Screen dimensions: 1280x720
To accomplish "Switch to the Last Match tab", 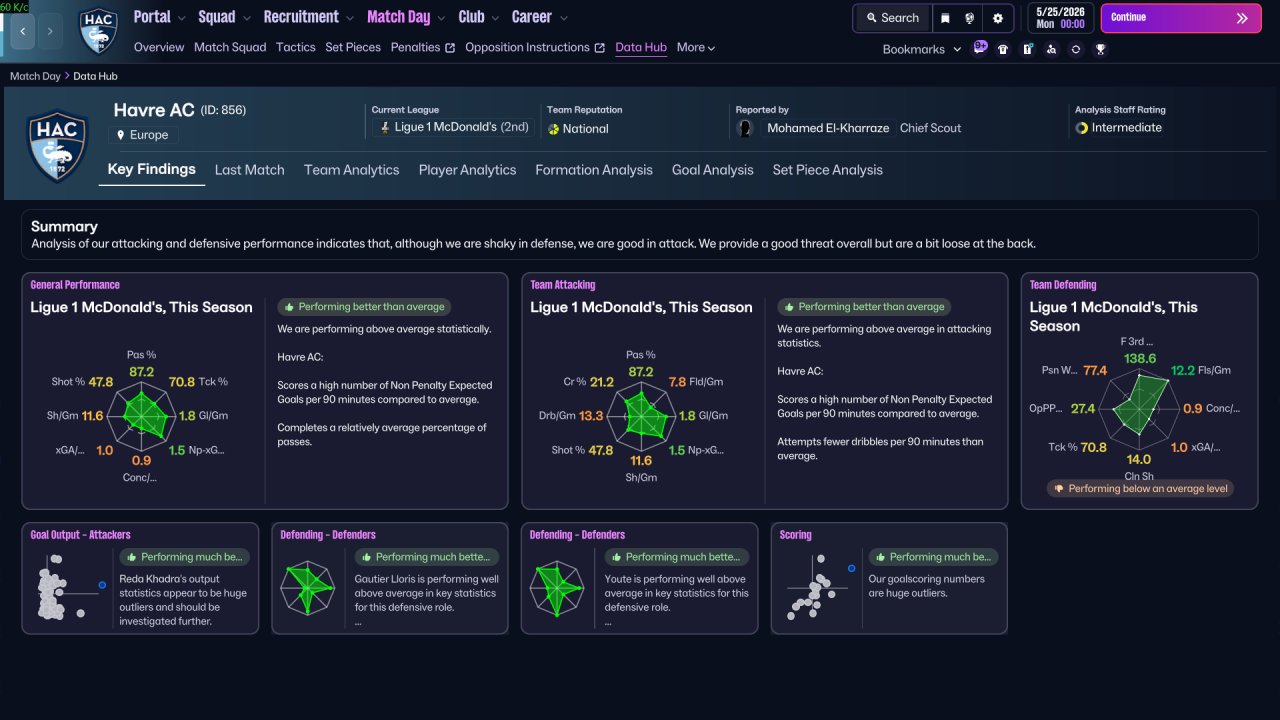I will coord(250,170).
